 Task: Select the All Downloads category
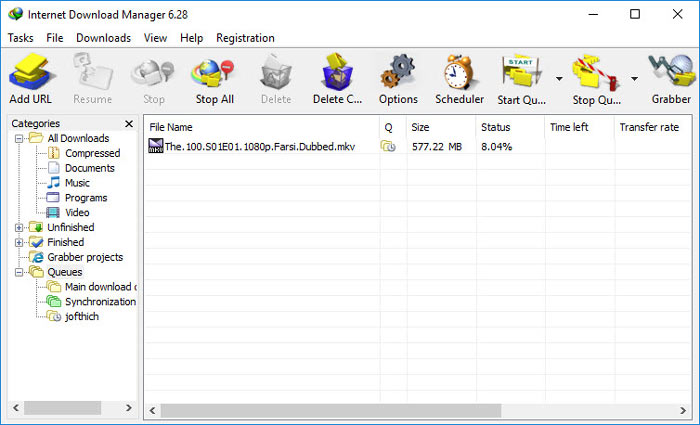click(x=78, y=138)
